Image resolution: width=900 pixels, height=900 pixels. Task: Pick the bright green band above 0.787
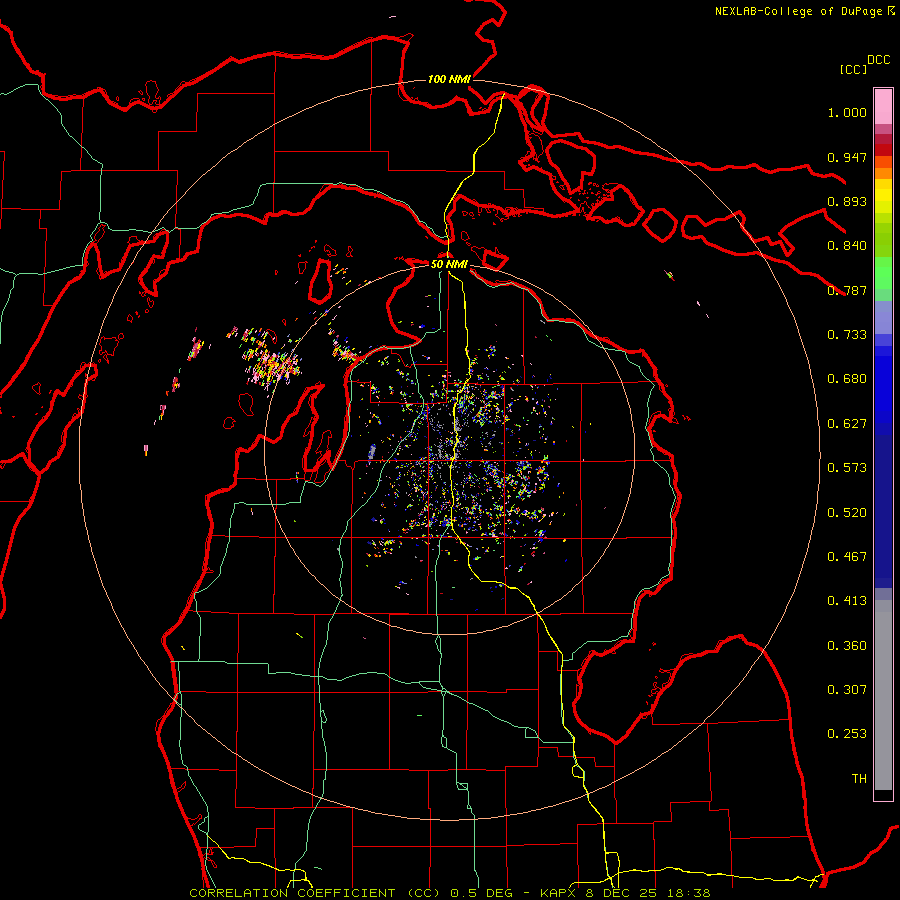[x=883, y=273]
